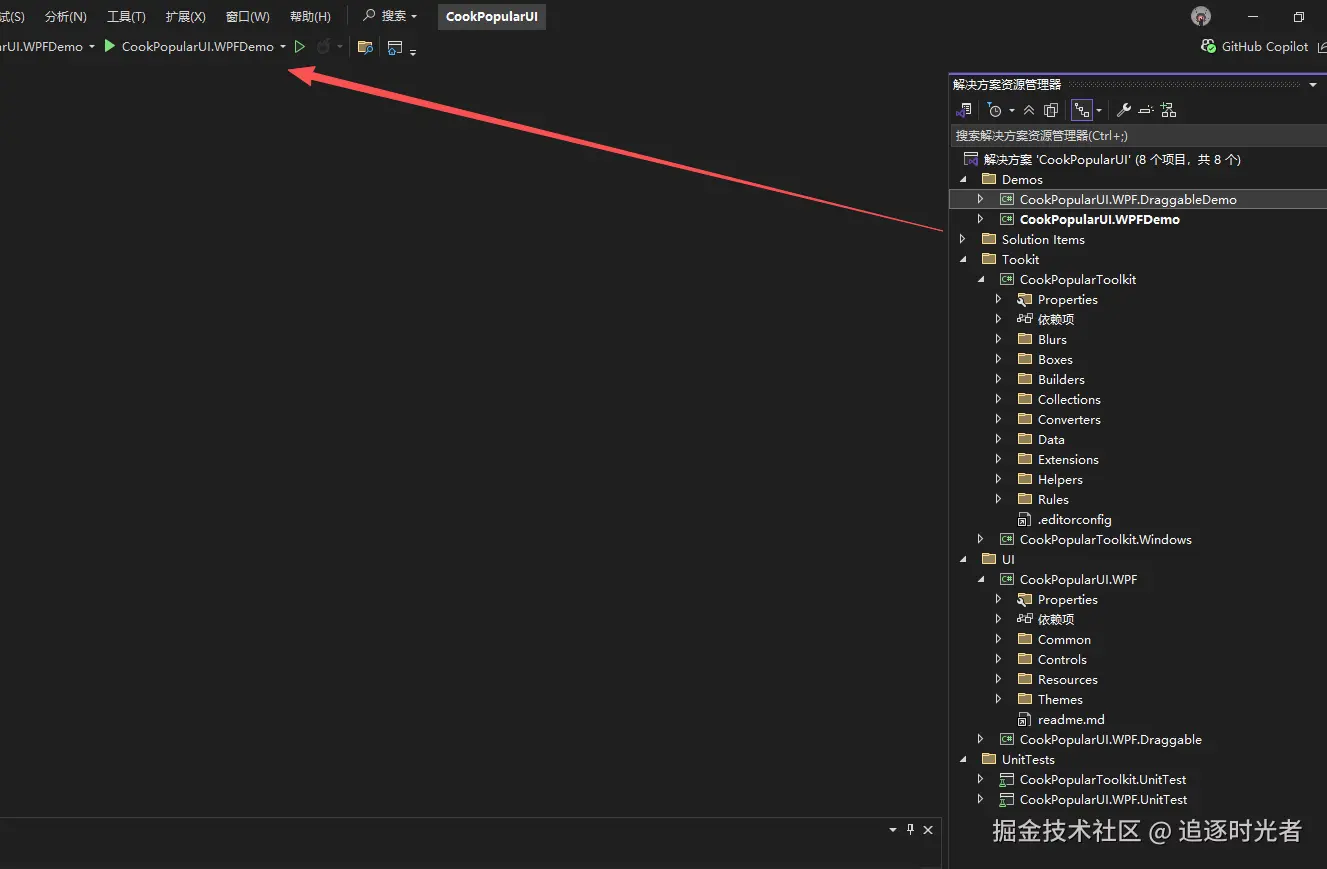Toggle the highlighted nested-view button in Solution Explorer toolbar
1327x869 pixels.
pyautogui.click(x=1082, y=110)
